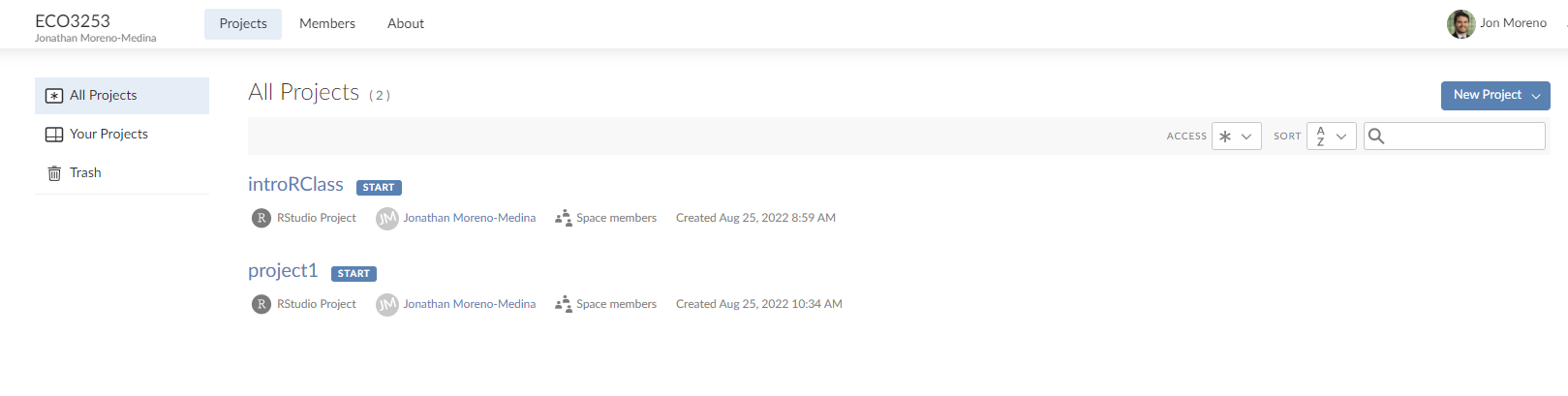
Task: Click the RStudio R icon for project1
Action: [261, 304]
